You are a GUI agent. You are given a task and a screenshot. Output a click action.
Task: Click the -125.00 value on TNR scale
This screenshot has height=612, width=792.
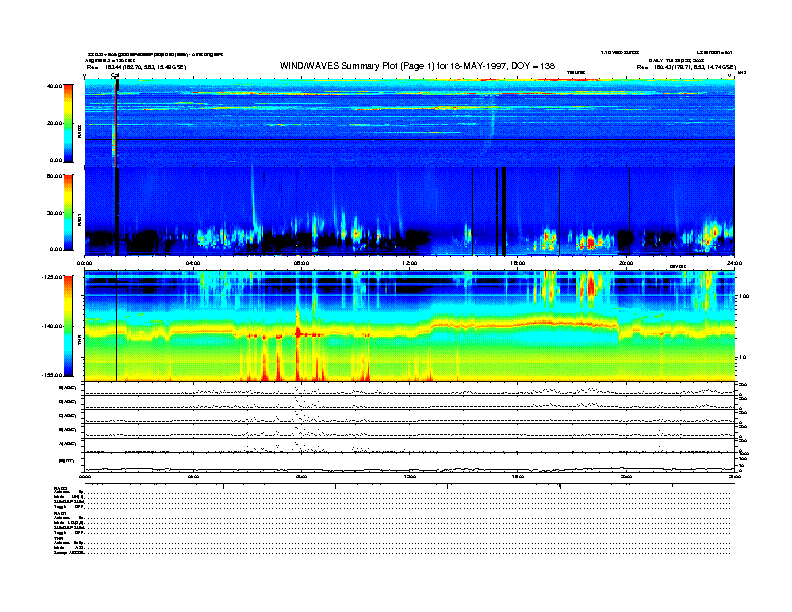tap(53, 277)
